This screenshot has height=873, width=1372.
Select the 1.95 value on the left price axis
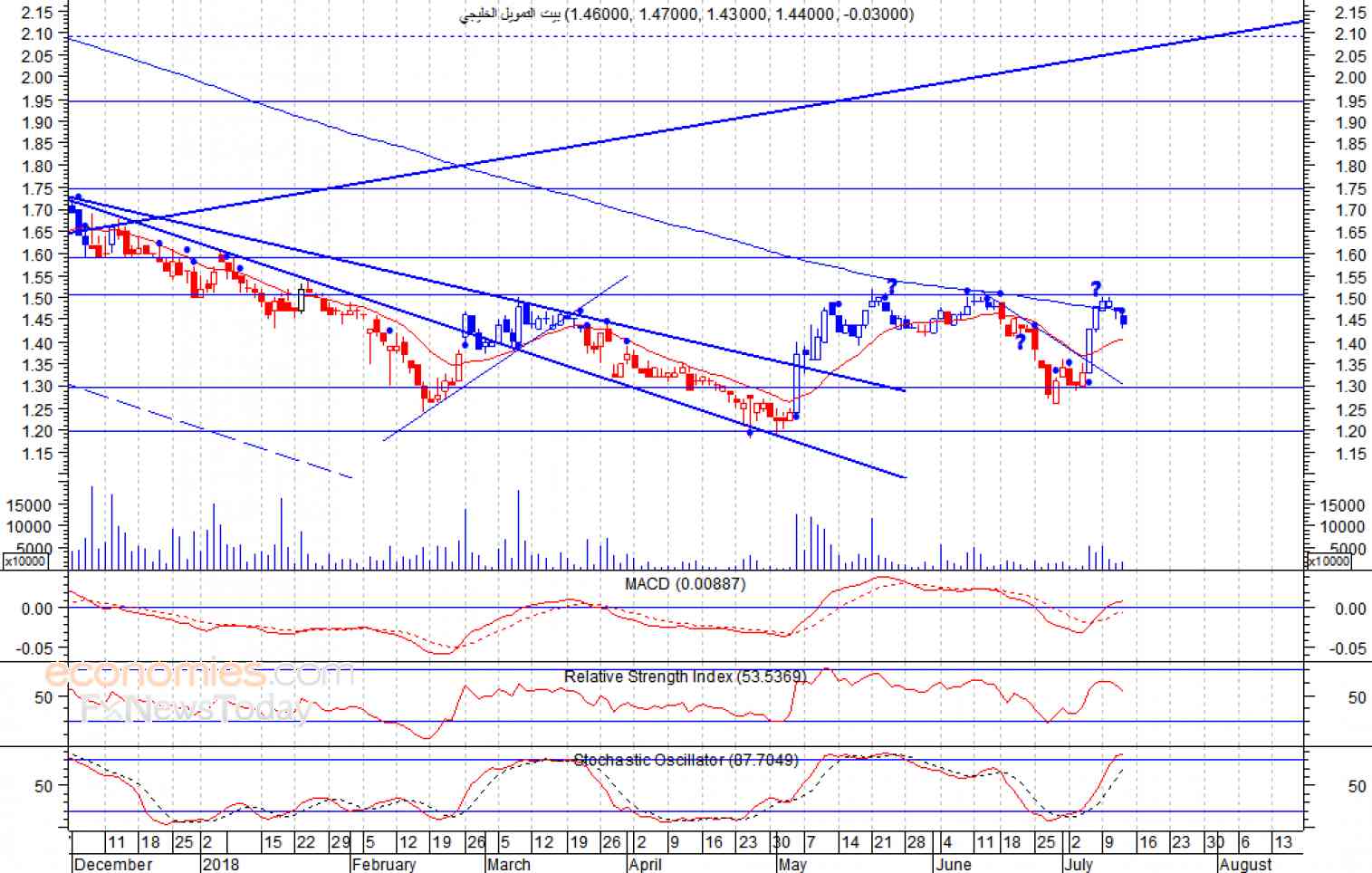36,100
